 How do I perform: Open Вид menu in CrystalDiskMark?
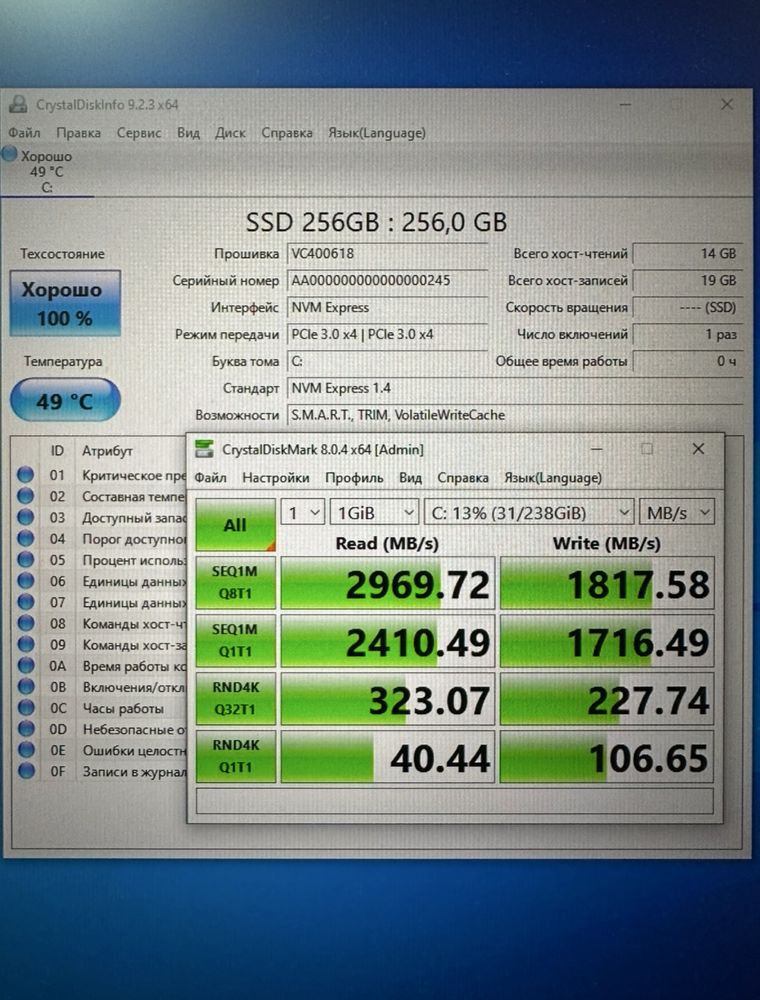[x=411, y=478]
